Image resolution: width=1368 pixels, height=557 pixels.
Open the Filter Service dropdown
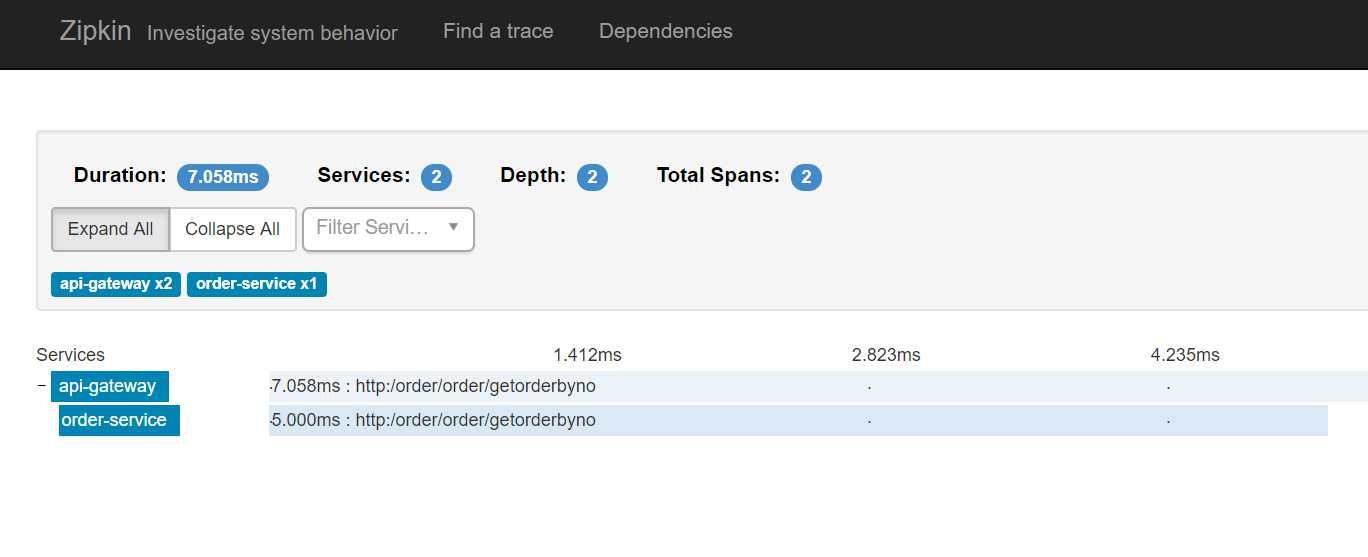pos(388,229)
